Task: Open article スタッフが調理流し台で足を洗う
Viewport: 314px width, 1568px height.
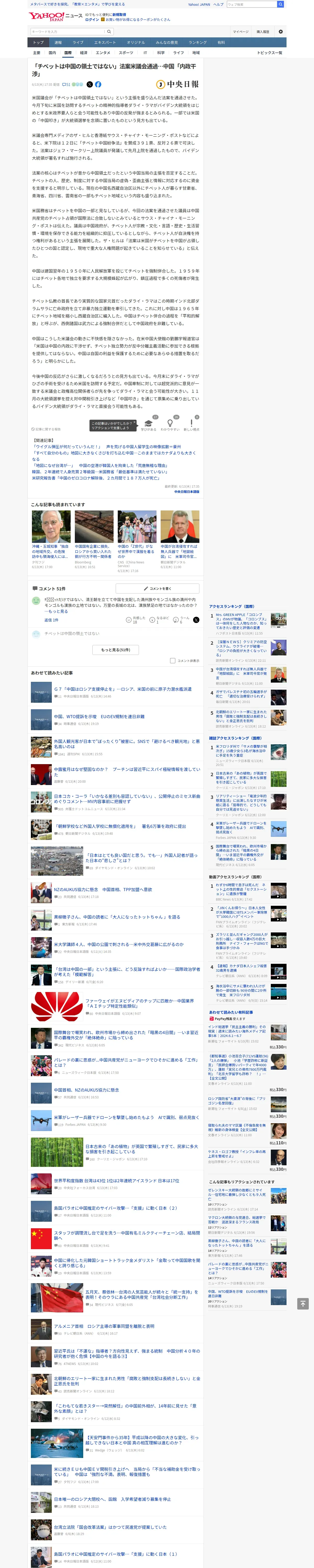Action: coord(127,1236)
